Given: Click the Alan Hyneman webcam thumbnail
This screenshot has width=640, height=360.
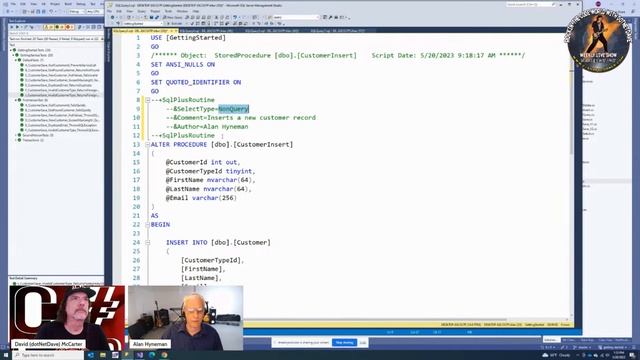Looking at the screenshot, I should click(186, 318).
